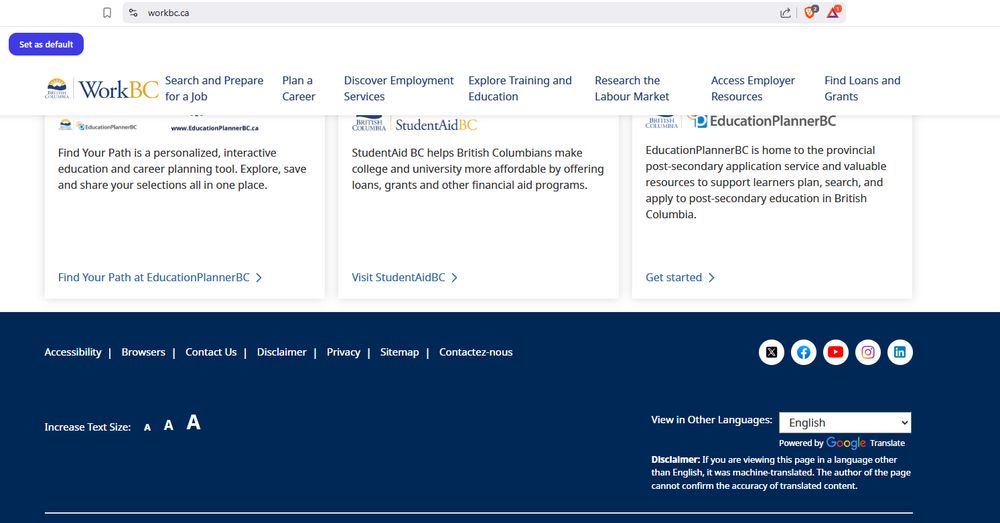Click the WorkBC logo
Viewport: 1000px width, 523px height.
pyautogui.click(x=102, y=89)
